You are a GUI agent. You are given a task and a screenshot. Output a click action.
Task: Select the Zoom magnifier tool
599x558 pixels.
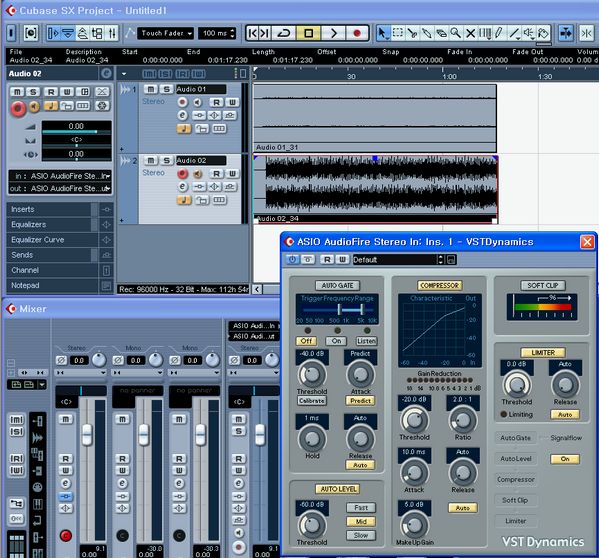pos(455,33)
